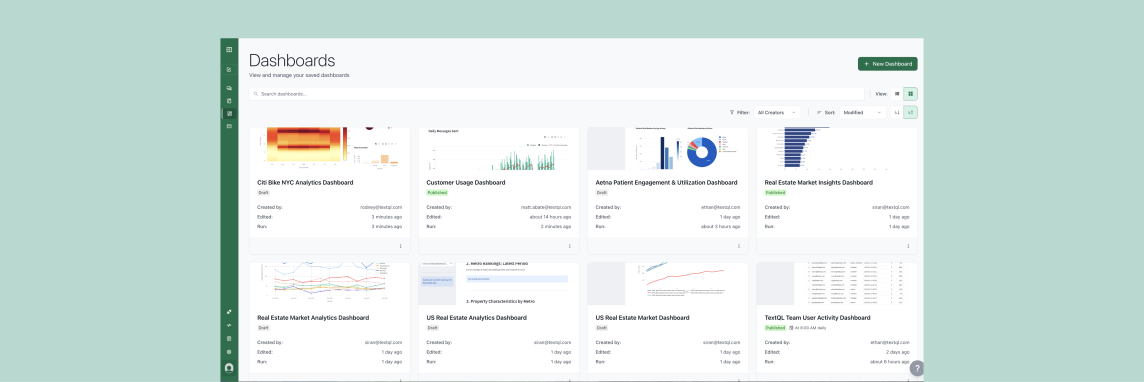Screen dimensions: 1144x382
Task: Open TextQL Team User Activity Dashboard title
Action: click(x=818, y=318)
